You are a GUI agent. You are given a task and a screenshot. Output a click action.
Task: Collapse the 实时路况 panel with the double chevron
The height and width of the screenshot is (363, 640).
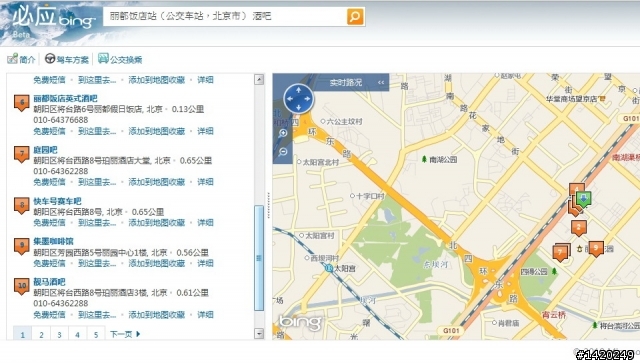pos(381,82)
